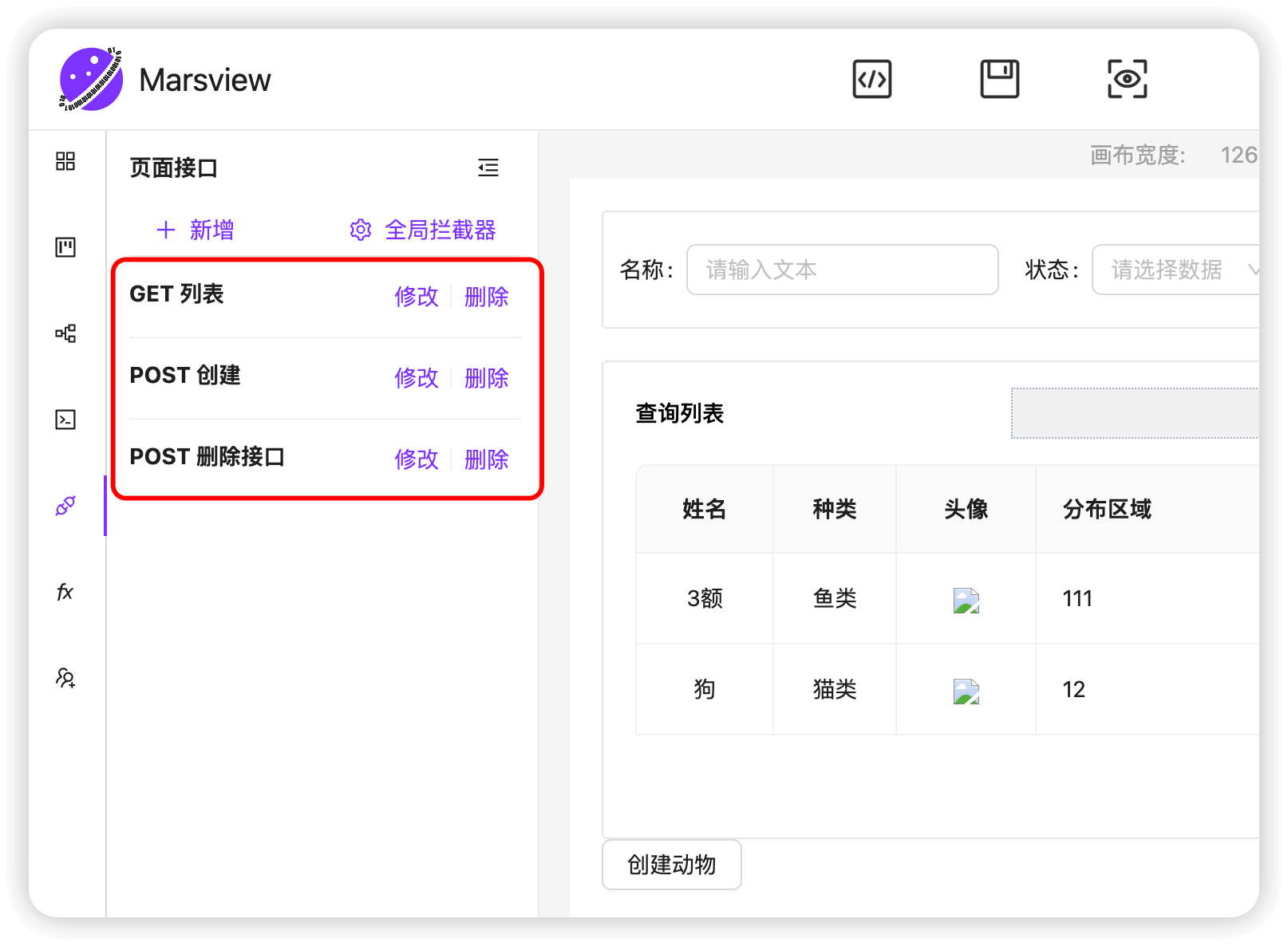Click the 查询列表 table title
The image size is (1288, 946).
pos(679,413)
